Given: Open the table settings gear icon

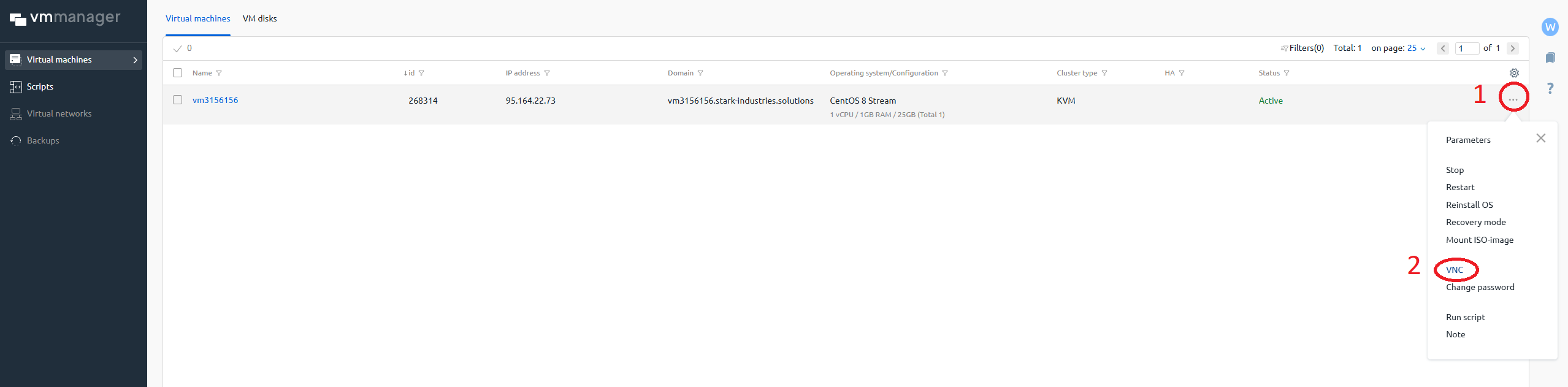Looking at the screenshot, I should pyautogui.click(x=1514, y=73).
